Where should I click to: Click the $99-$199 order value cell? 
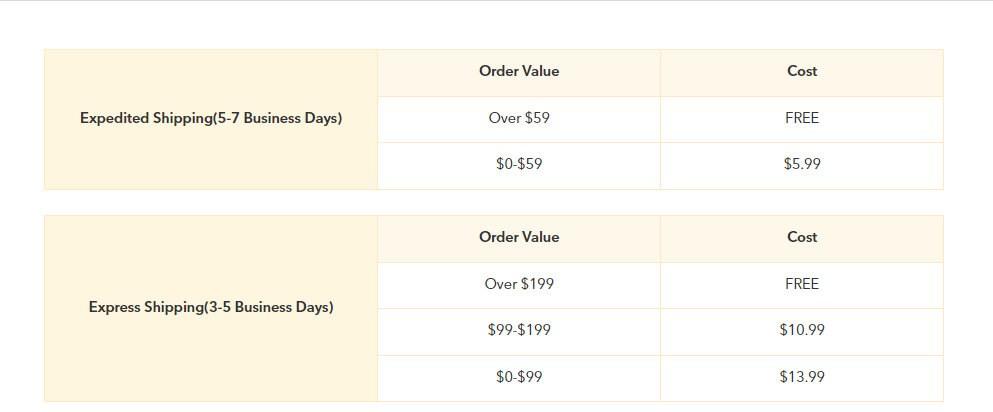[519, 332]
